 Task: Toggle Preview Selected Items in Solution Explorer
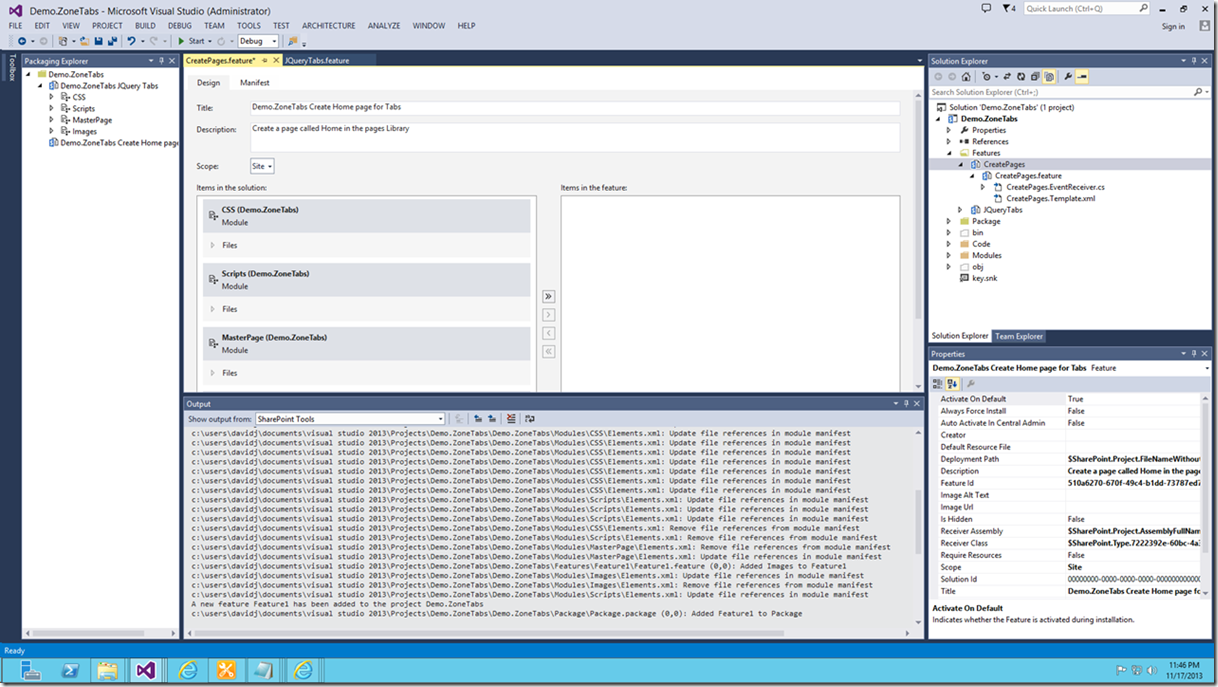1082,76
